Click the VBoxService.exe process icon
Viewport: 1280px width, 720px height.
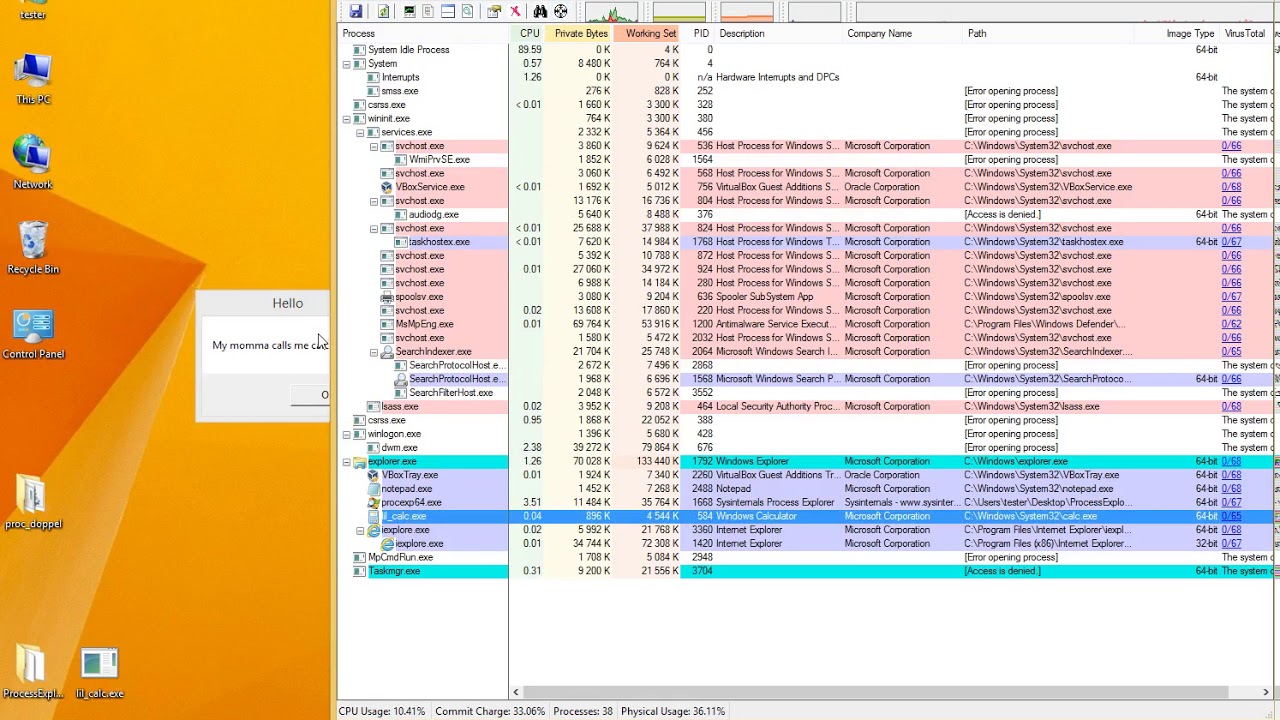[x=387, y=187]
